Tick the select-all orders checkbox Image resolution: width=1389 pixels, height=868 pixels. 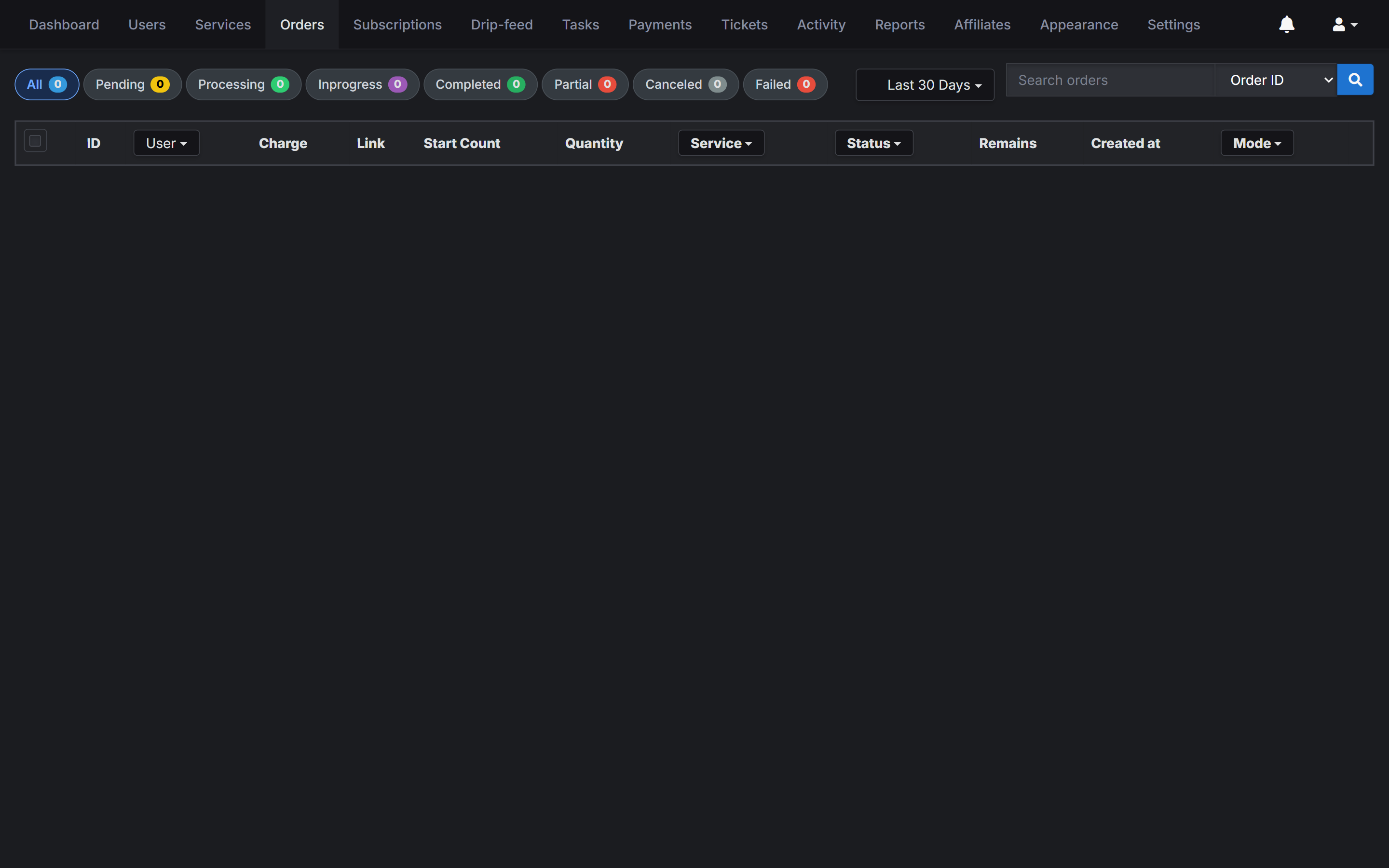pyautogui.click(x=35, y=141)
